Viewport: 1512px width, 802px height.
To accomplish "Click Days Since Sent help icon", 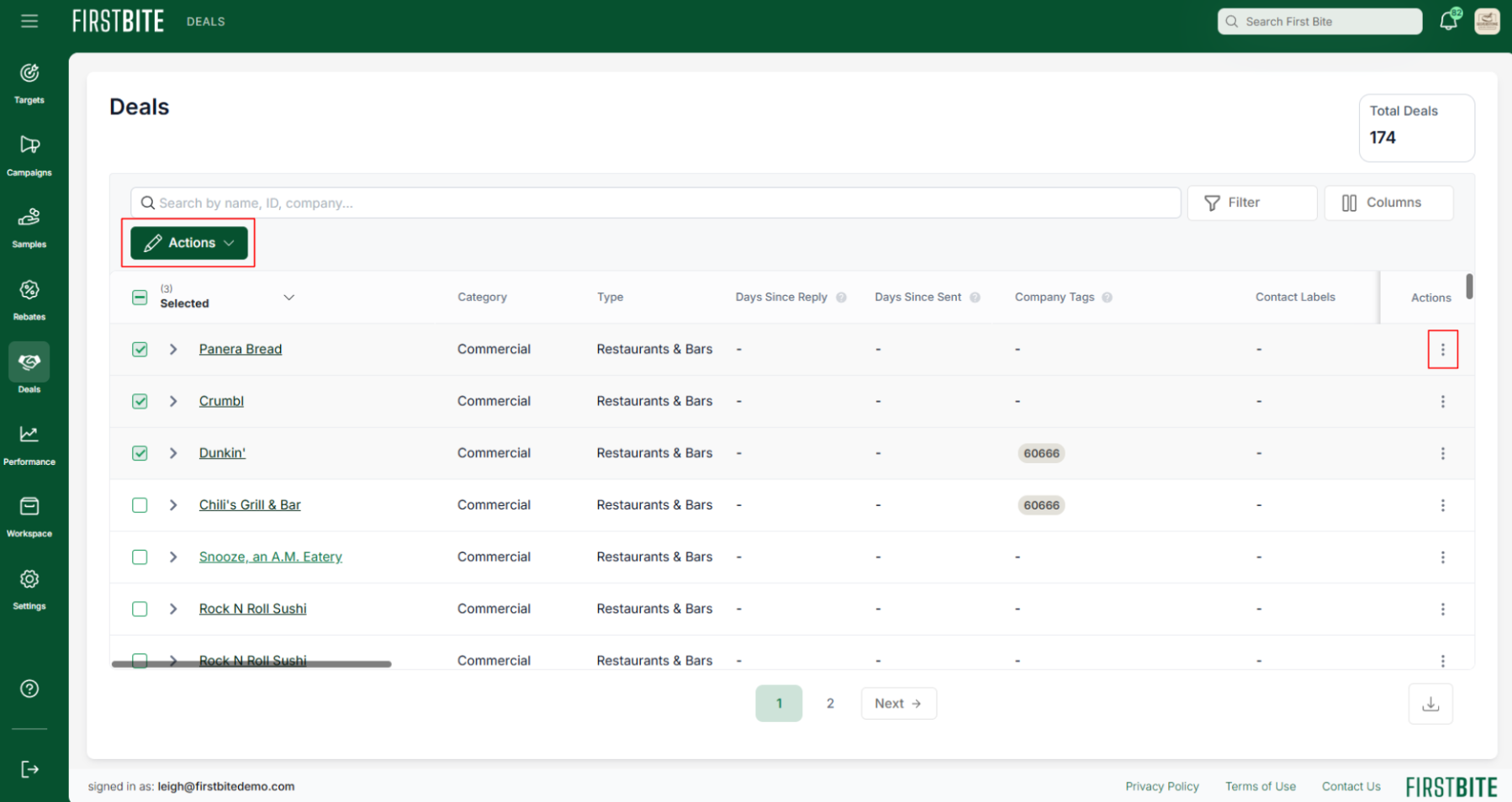I will (x=975, y=298).
